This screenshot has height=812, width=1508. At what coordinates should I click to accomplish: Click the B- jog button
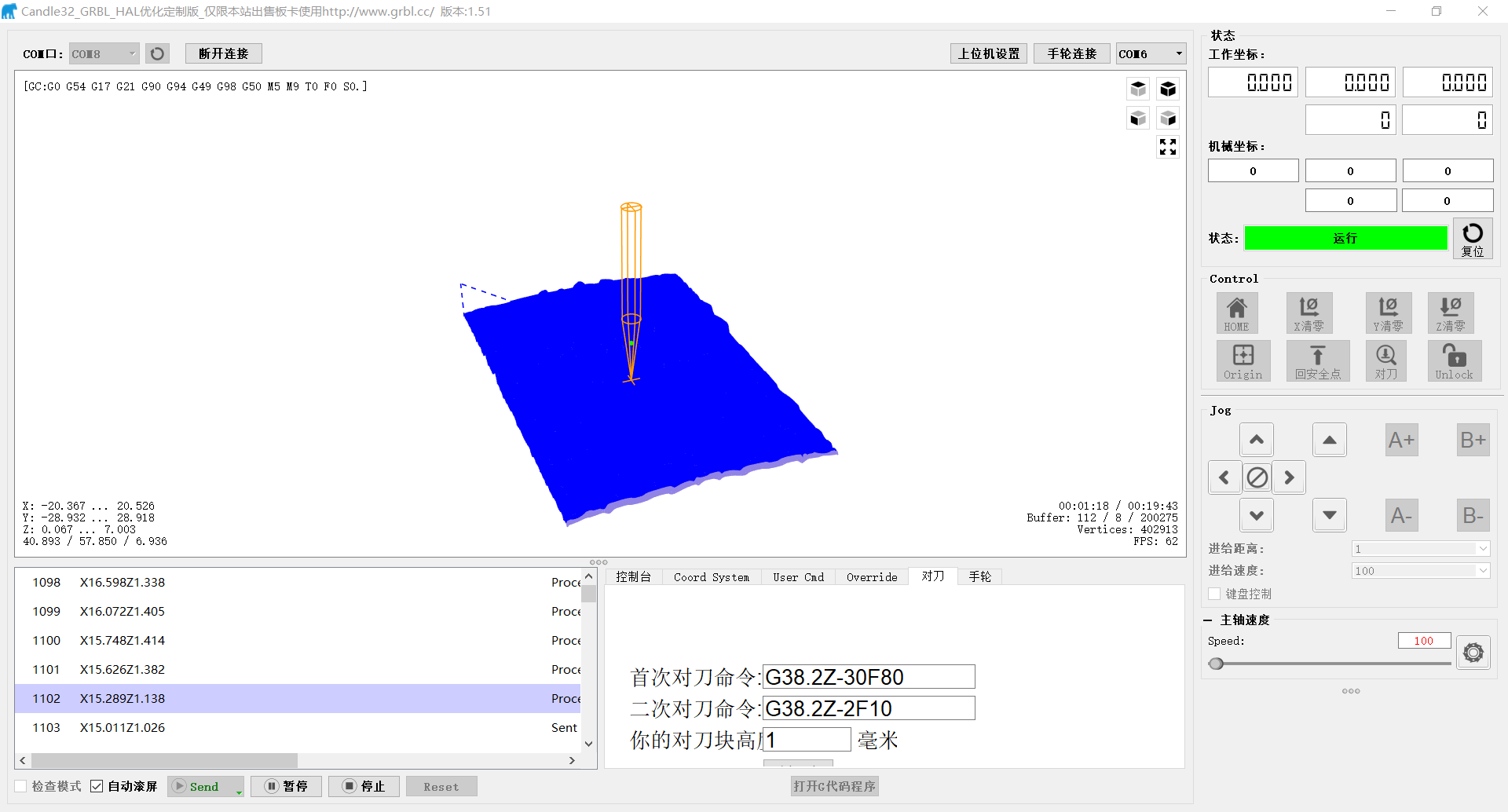[x=1473, y=515]
